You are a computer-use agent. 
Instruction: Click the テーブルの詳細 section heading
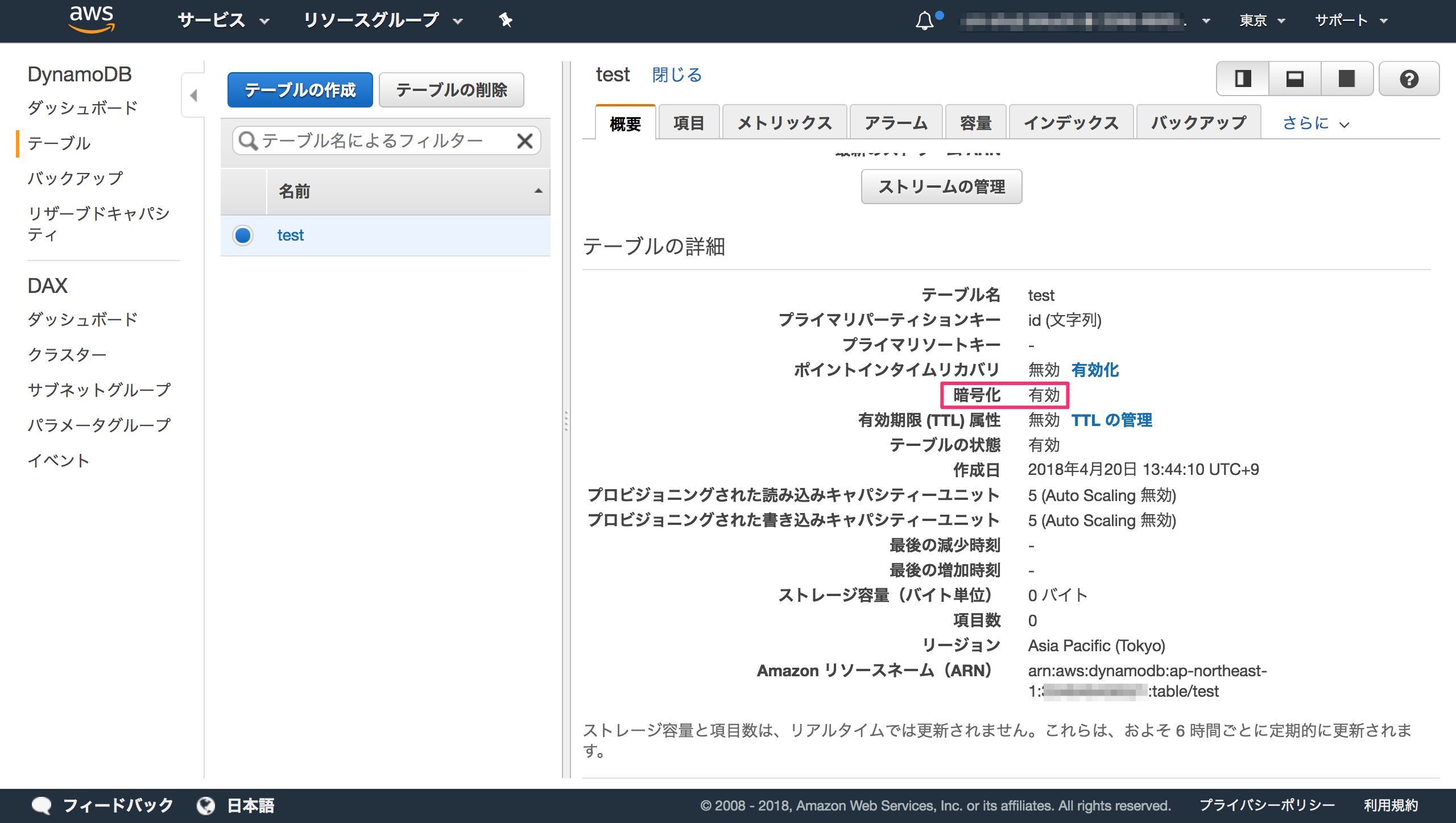(x=654, y=247)
